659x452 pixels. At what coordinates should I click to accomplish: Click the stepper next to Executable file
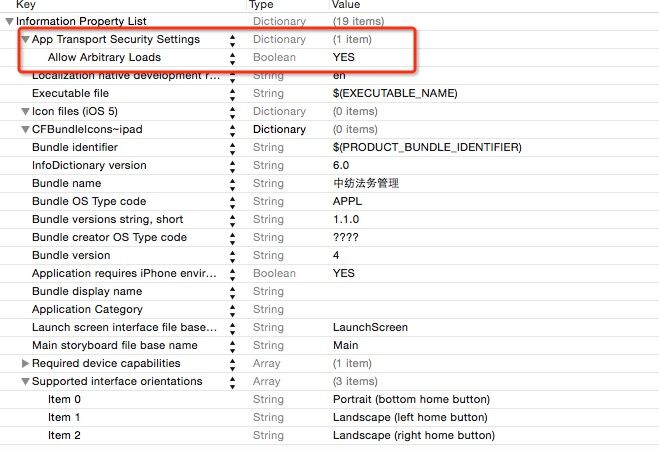[x=233, y=93]
